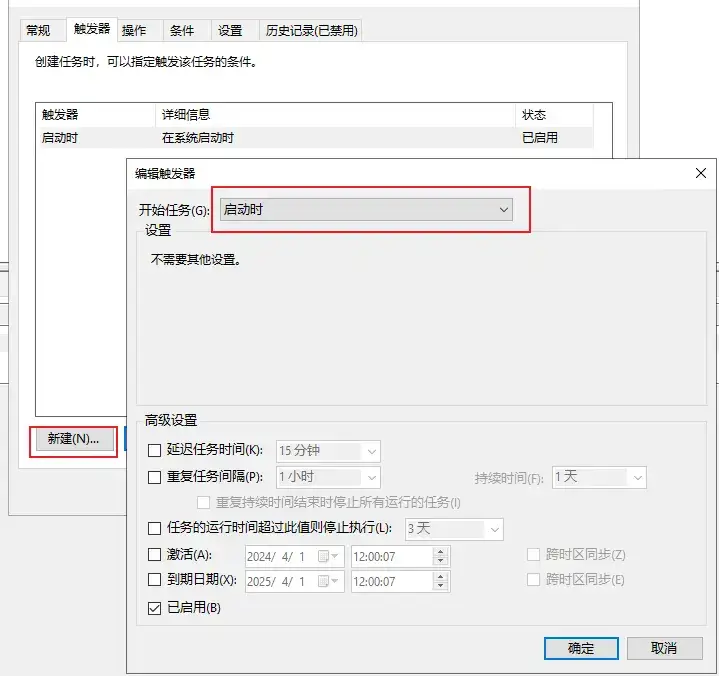Image resolution: width=719 pixels, height=676 pixels.
Task: Click the 状态 column header
Action: coord(554,115)
